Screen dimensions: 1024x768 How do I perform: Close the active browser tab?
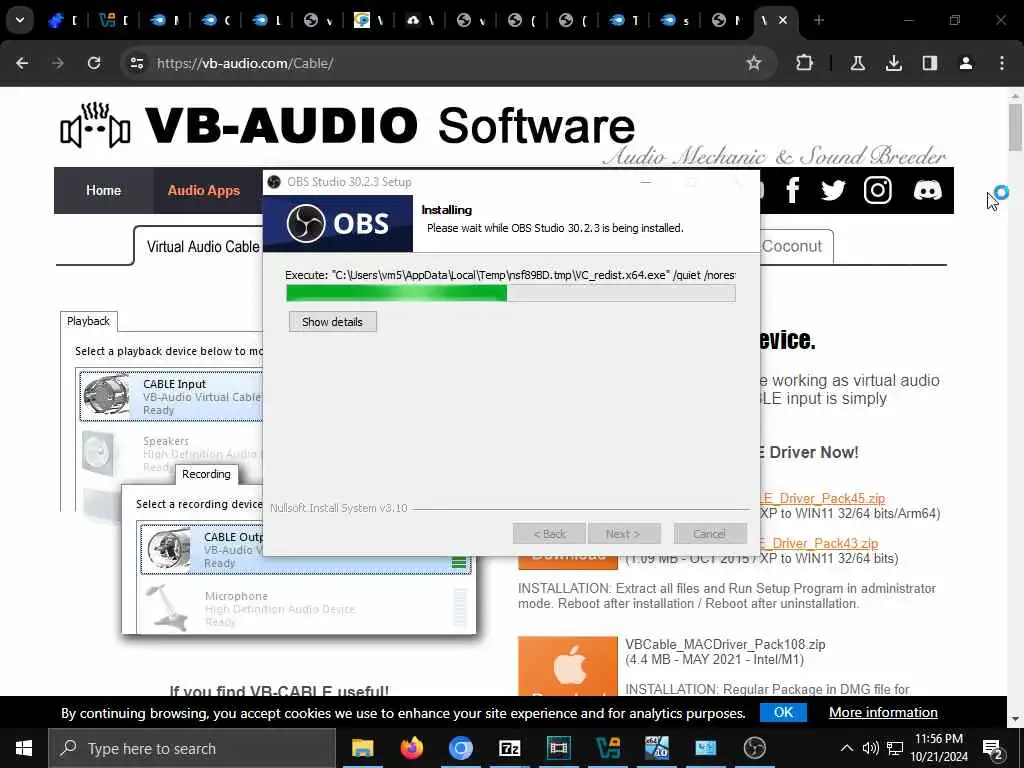click(x=783, y=20)
